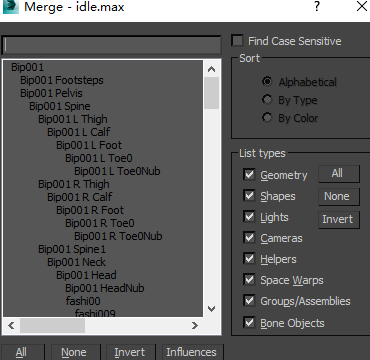Select Bip001 Pelvis in list
The height and width of the screenshot is (360, 370).
tap(51, 93)
